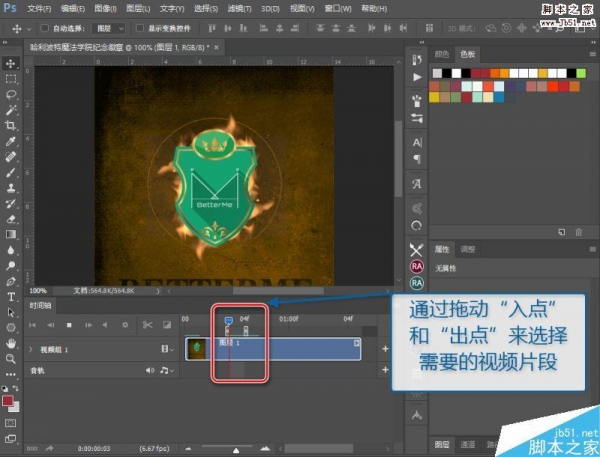The height and width of the screenshot is (457, 600).
Task: Expand the 视频组 1 track
Action: [31, 350]
